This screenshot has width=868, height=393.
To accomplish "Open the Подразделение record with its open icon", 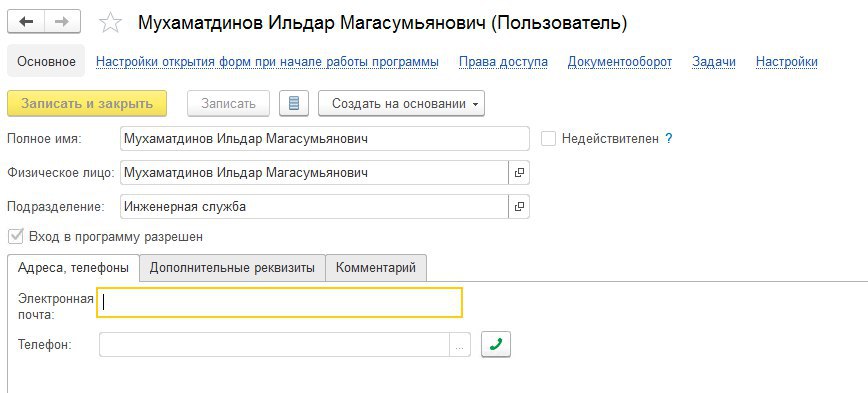I will click(519, 206).
